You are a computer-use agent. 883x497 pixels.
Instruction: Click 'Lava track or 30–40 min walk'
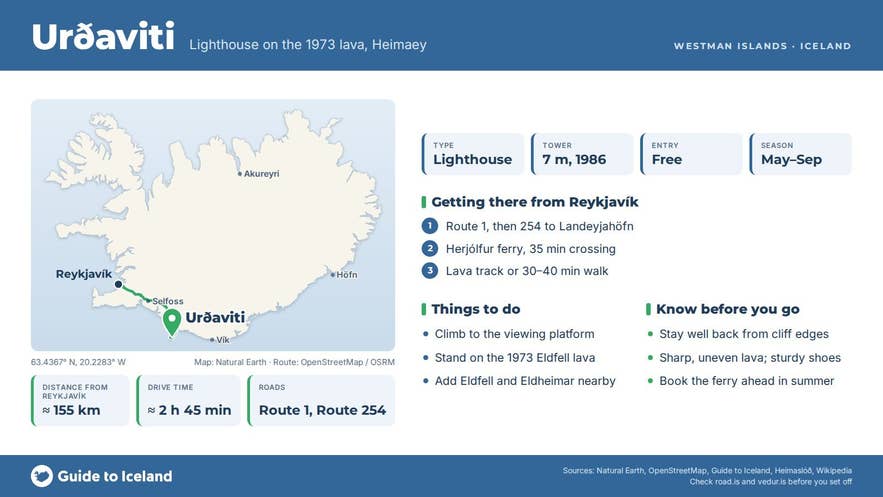[x=527, y=271]
